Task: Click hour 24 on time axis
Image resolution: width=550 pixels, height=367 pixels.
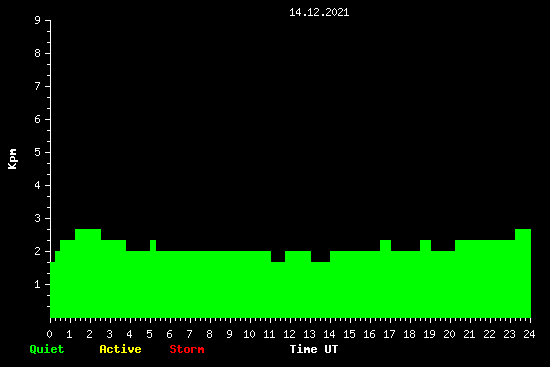Action: (529, 334)
